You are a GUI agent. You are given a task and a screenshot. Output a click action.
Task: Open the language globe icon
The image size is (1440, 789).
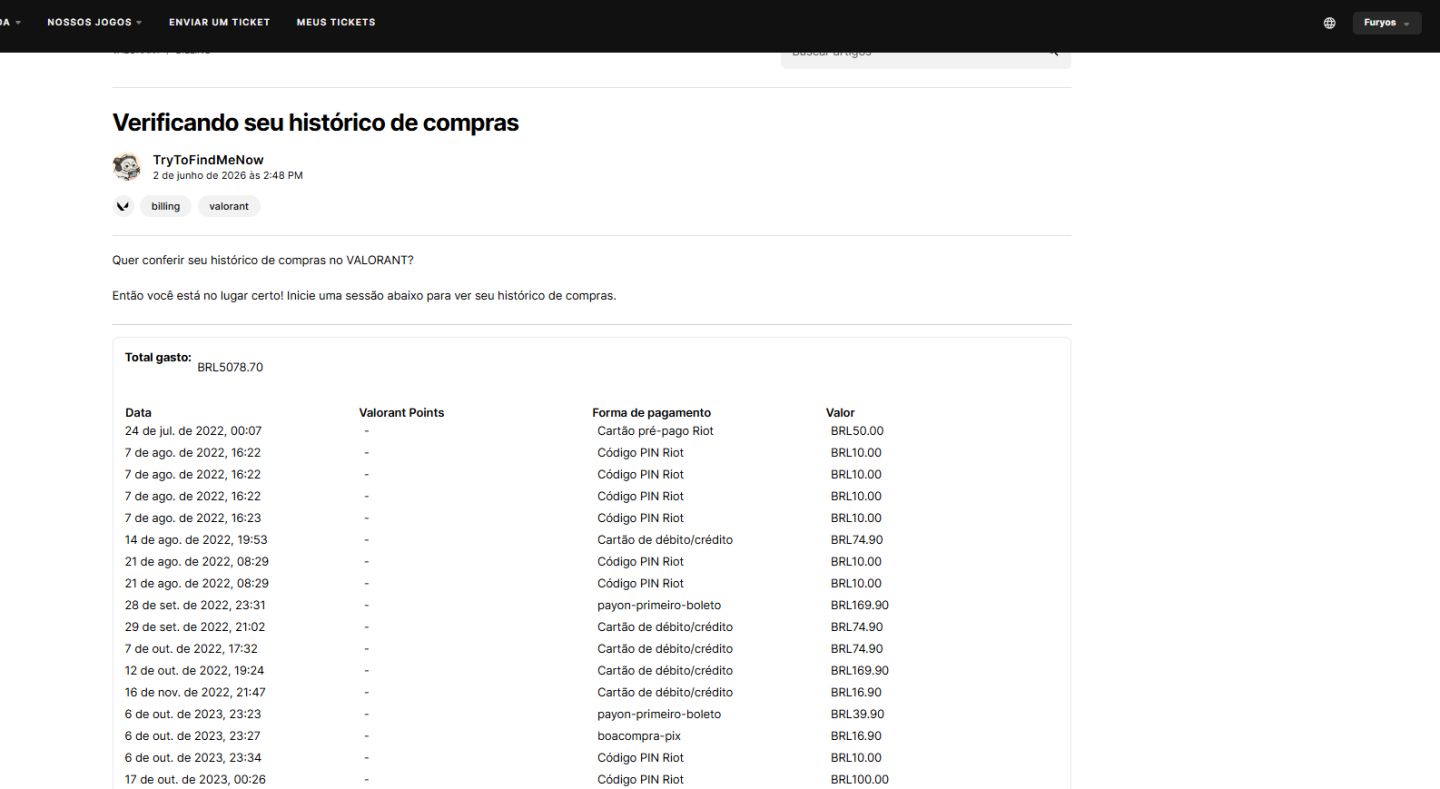click(x=1329, y=23)
